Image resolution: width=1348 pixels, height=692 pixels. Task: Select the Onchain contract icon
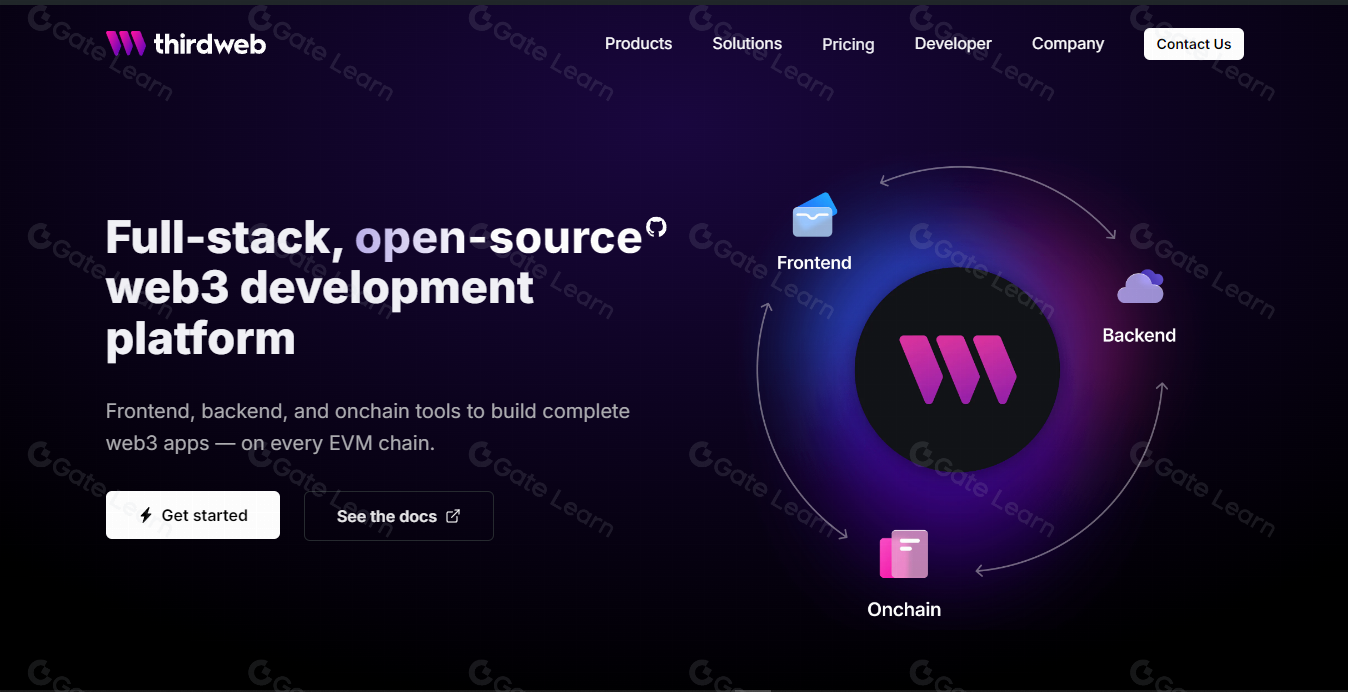904,554
